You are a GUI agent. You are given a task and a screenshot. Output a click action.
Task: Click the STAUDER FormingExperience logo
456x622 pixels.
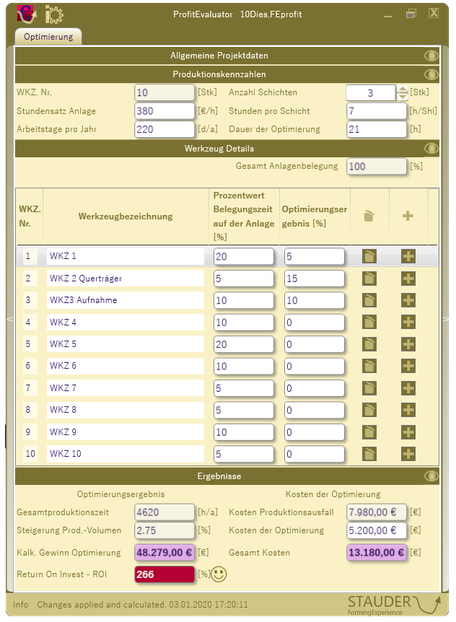394,605
